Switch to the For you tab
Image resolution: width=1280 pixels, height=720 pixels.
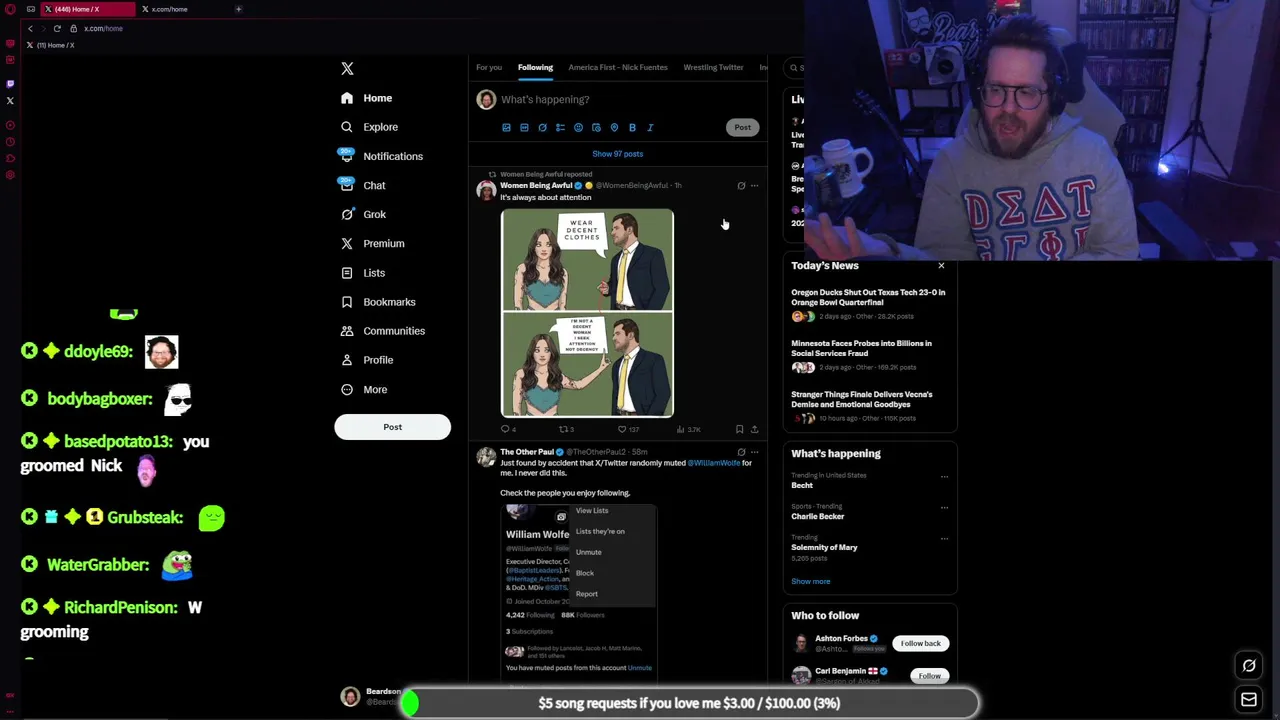(x=489, y=67)
